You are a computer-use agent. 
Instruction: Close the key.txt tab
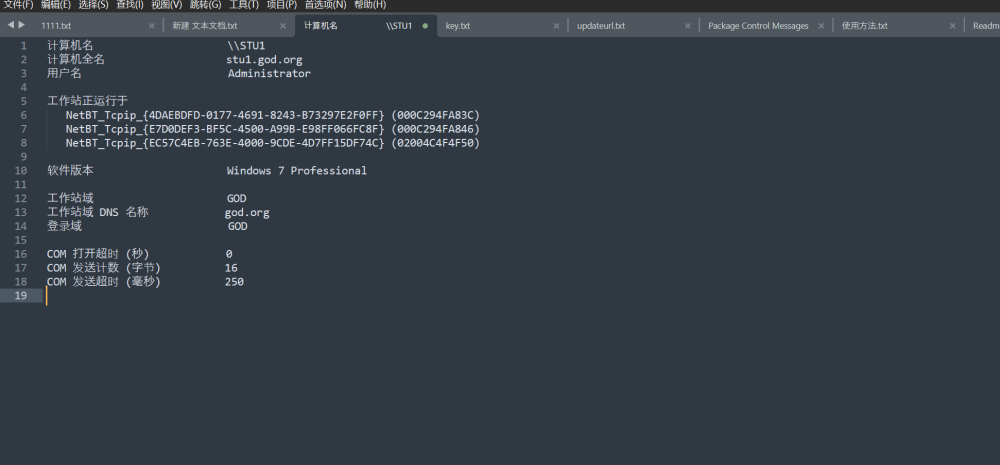(x=557, y=26)
